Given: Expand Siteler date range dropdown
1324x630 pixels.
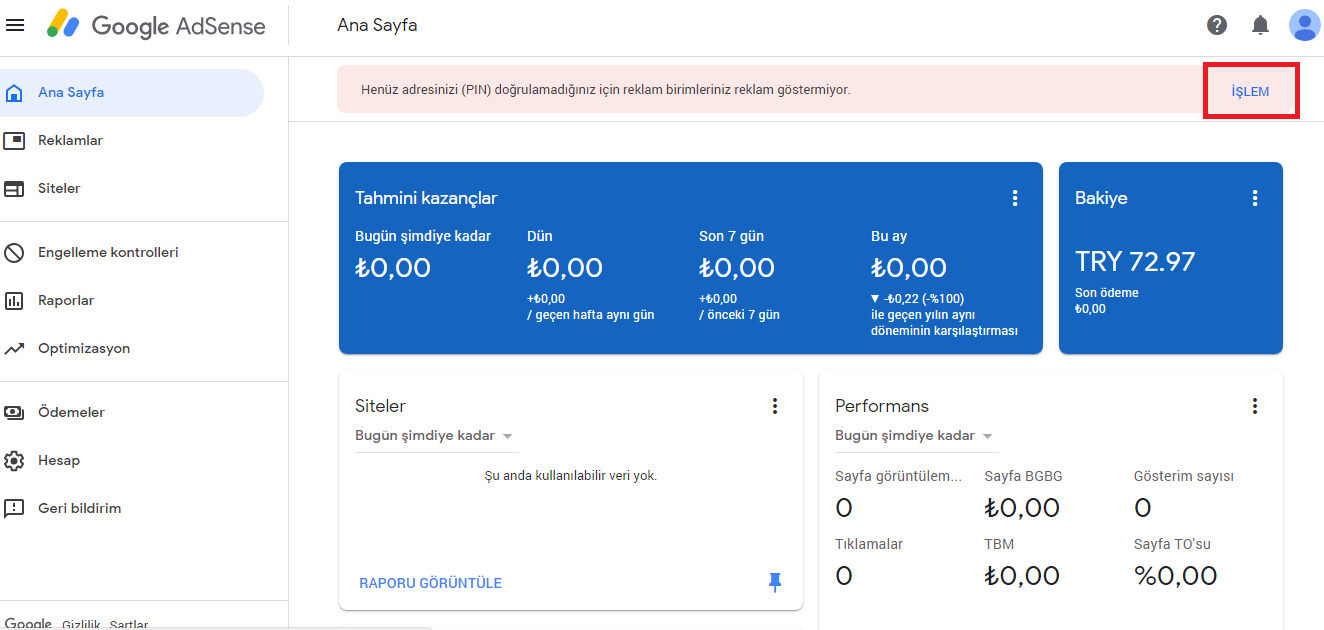Looking at the screenshot, I should (436, 436).
